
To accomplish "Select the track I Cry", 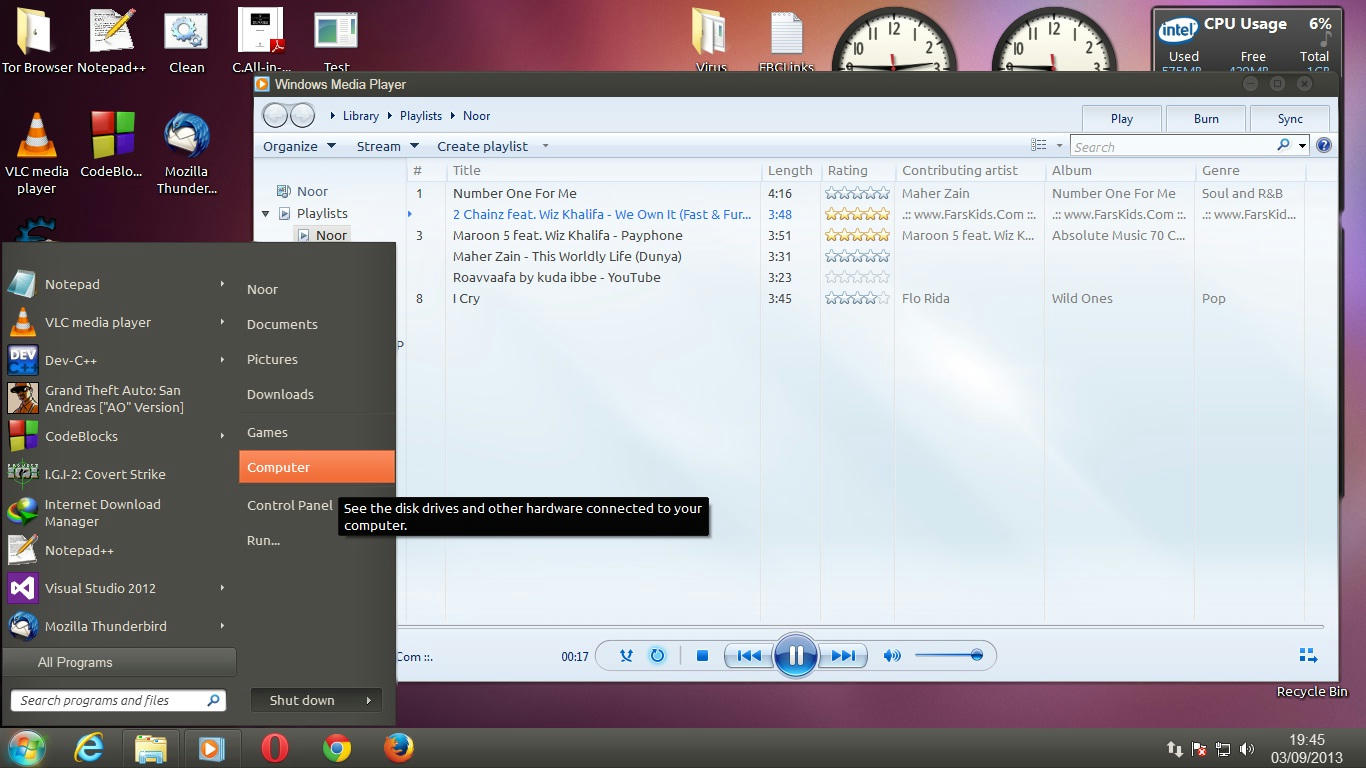I will click(x=467, y=298).
